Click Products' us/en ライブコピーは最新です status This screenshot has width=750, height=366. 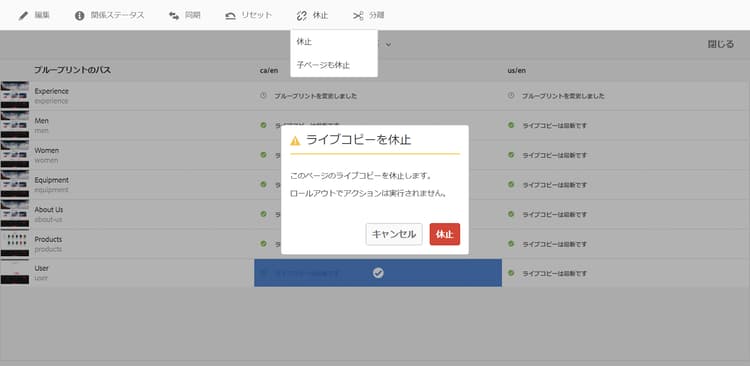click(x=554, y=244)
